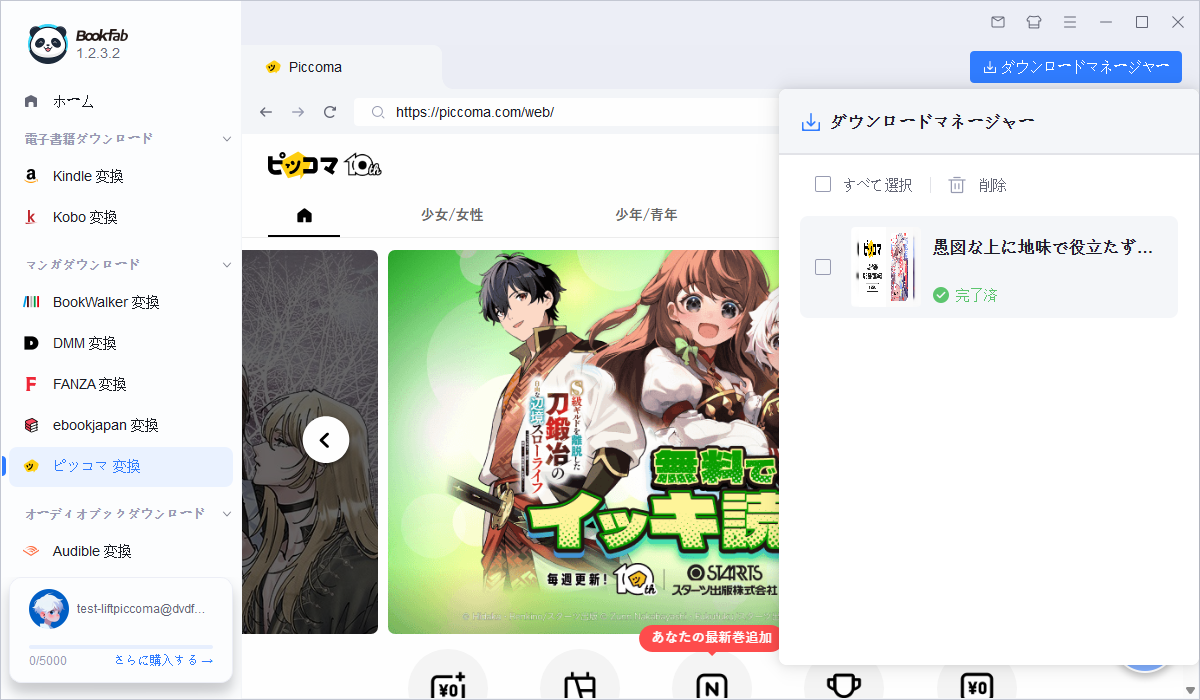The height and width of the screenshot is (700, 1200).
Task: Click the Home house icon in sidebar
Action: (x=31, y=101)
